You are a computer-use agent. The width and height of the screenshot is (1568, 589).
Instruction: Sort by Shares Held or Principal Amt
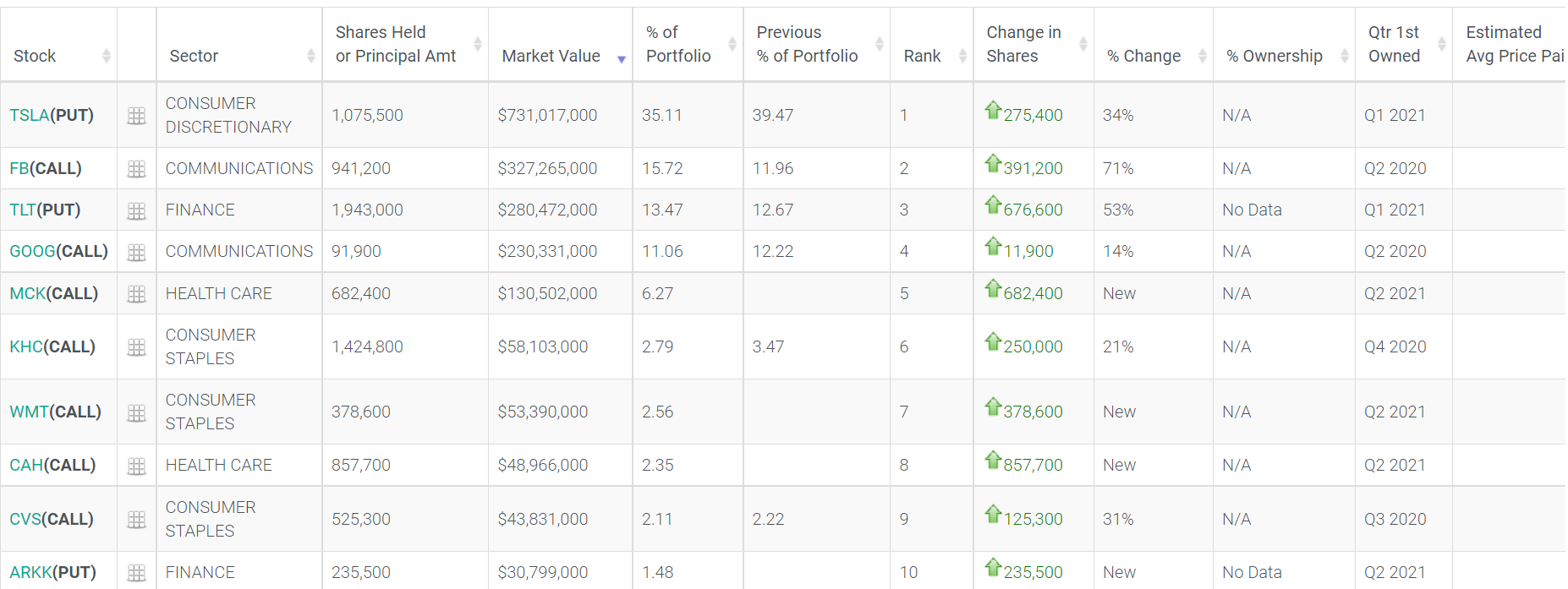point(395,44)
